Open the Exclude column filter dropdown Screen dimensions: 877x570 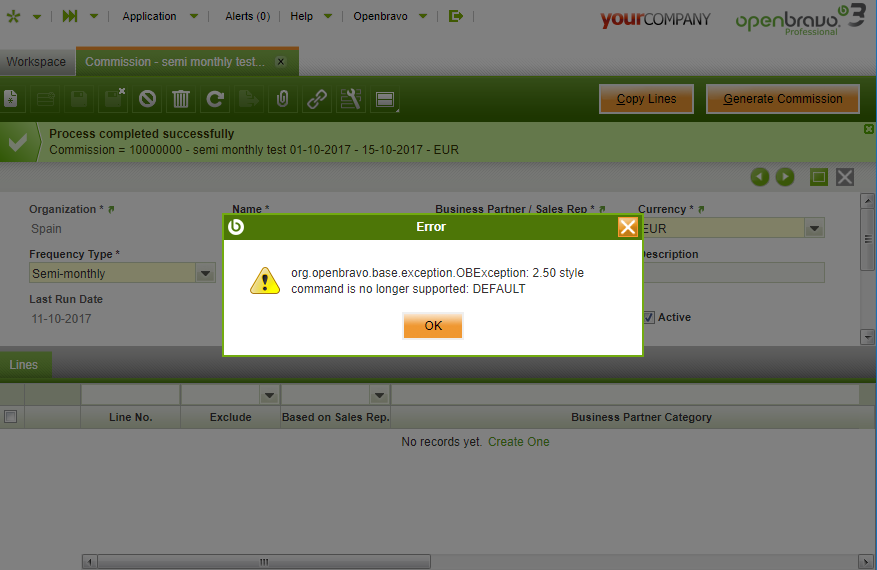coord(268,395)
